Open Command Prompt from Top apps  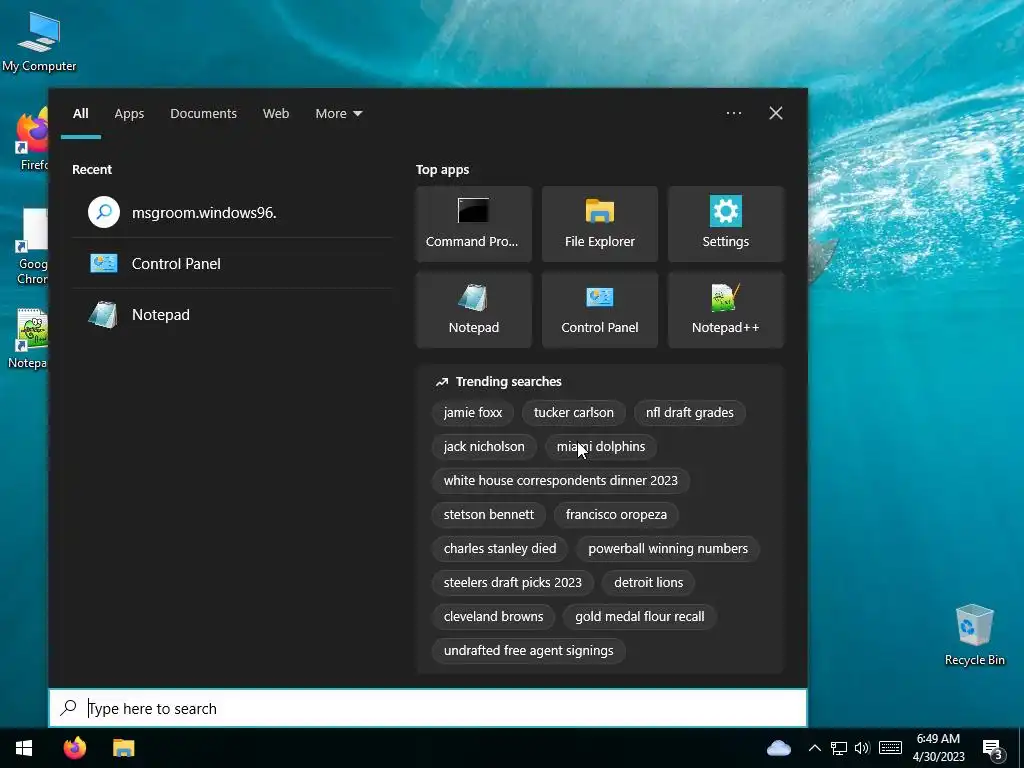(473, 224)
